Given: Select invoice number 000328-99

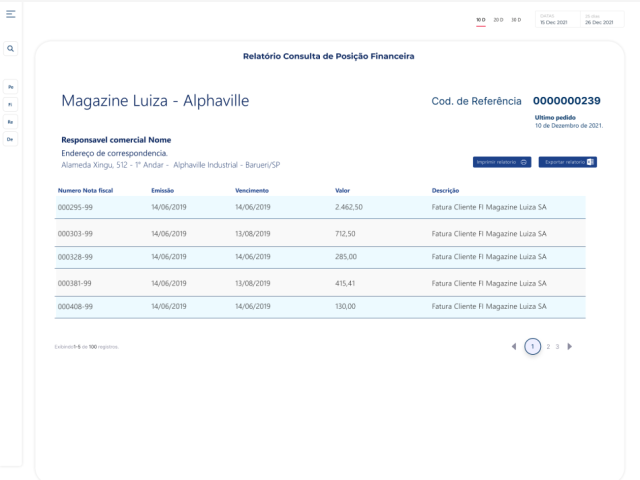Looking at the screenshot, I should [x=75, y=257].
